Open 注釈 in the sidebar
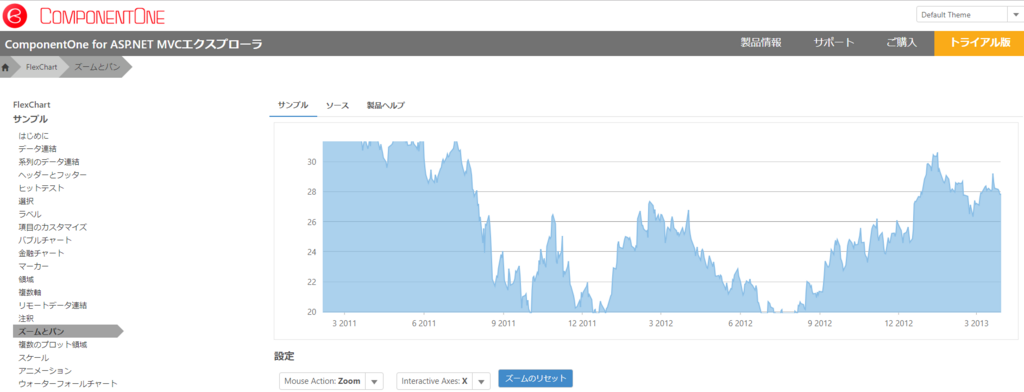 pyautogui.click(x=26, y=319)
